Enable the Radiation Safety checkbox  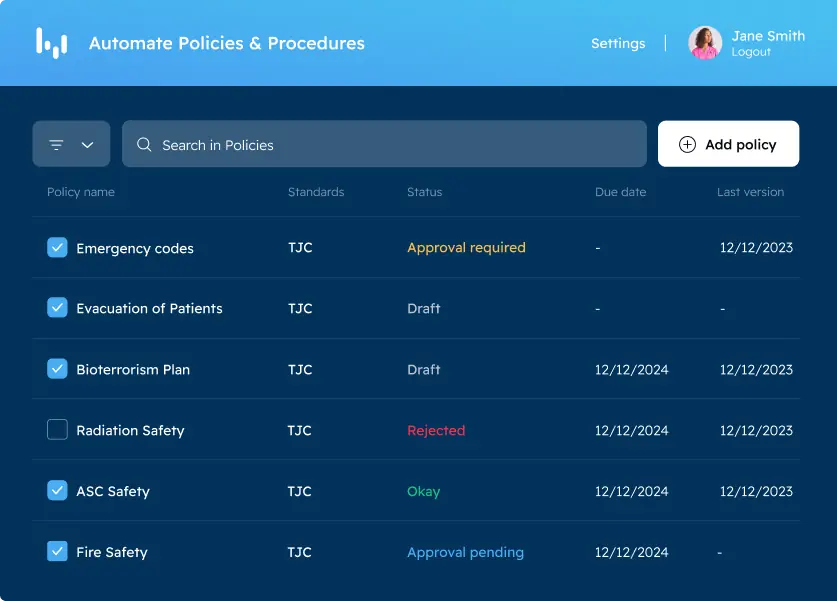[57, 429]
